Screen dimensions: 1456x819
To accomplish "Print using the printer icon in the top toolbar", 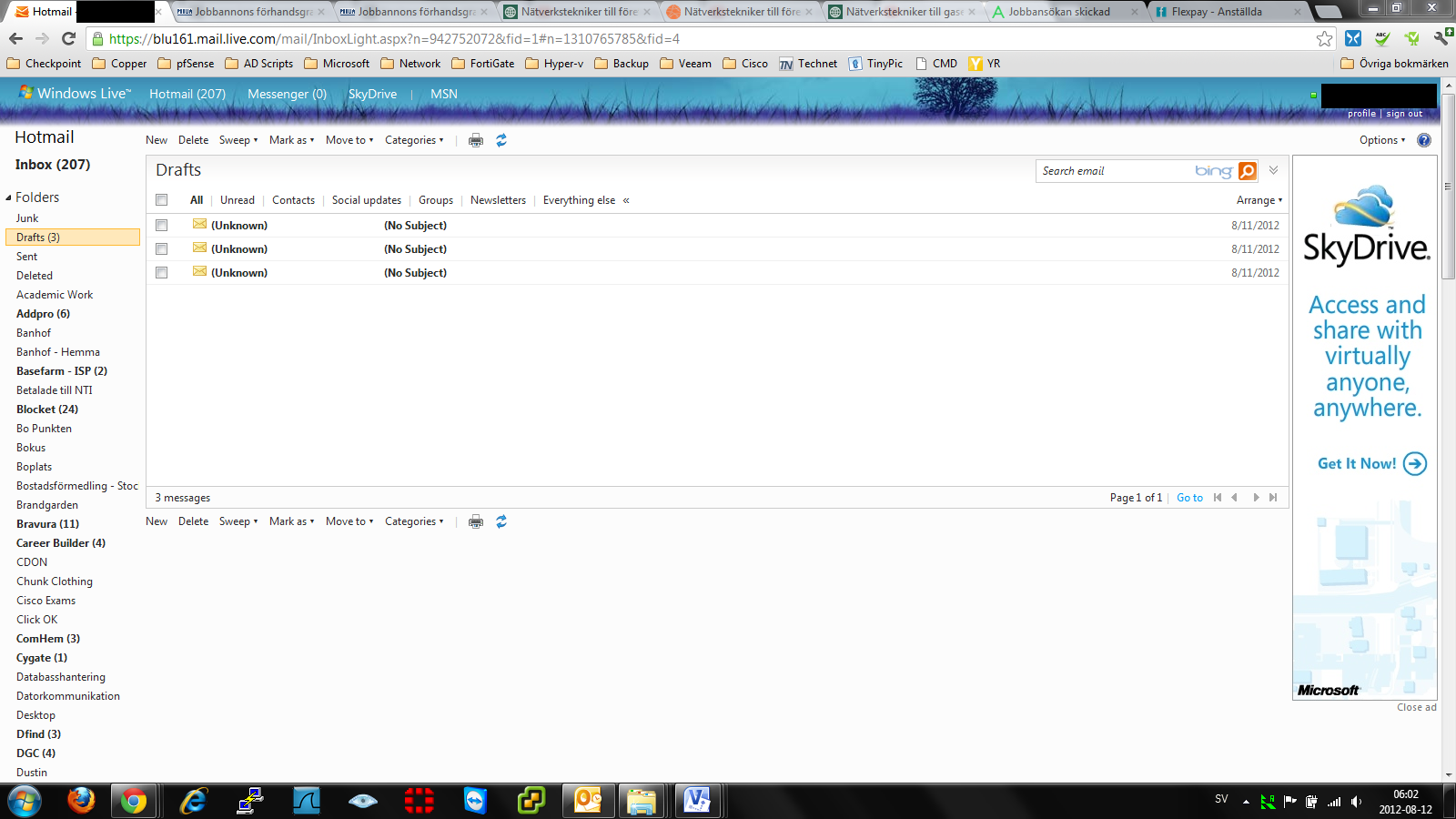I will click(476, 140).
